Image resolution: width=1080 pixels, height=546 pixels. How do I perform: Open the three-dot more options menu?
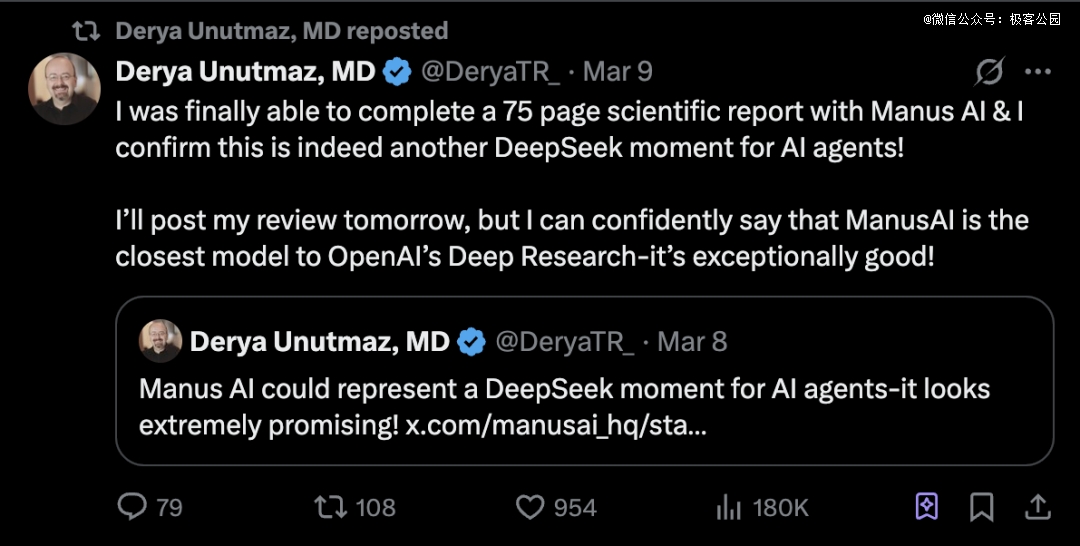[x=1037, y=71]
